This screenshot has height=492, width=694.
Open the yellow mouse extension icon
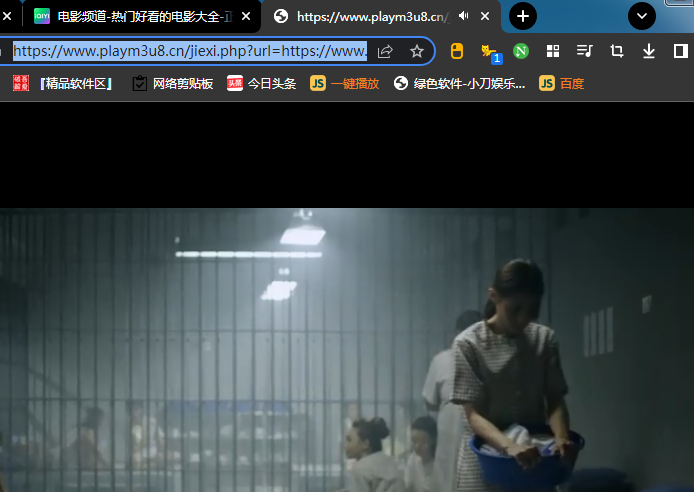click(457, 51)
